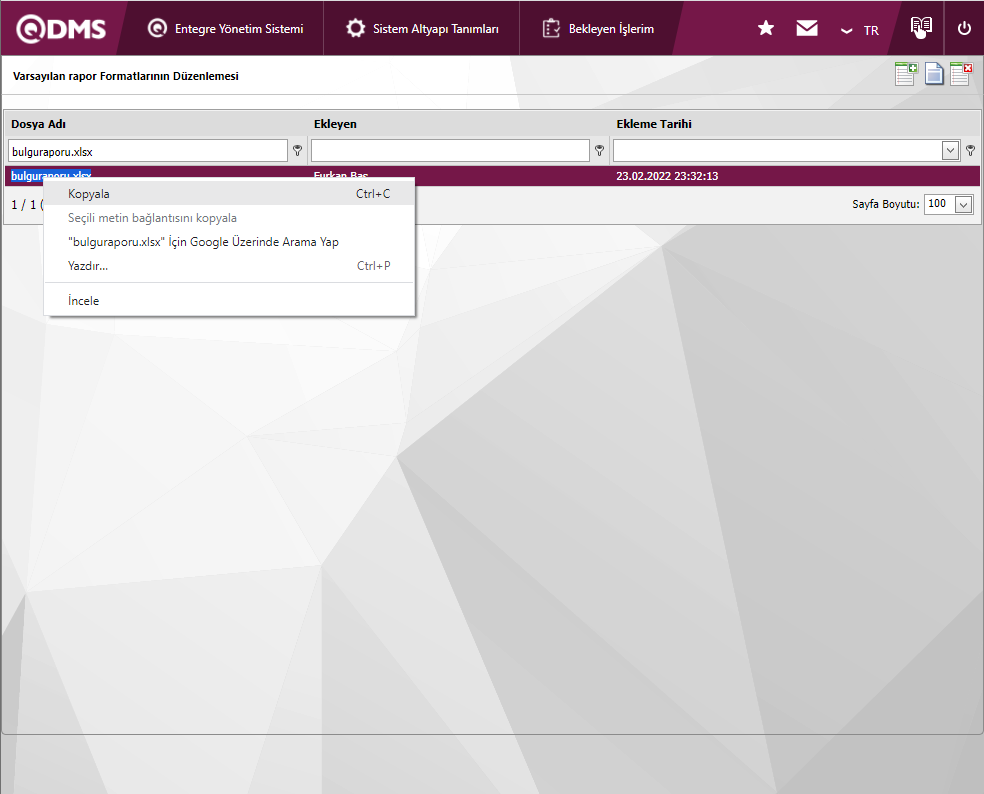Delete report format icon
984x794 pixels.
[x=961, y=74]
